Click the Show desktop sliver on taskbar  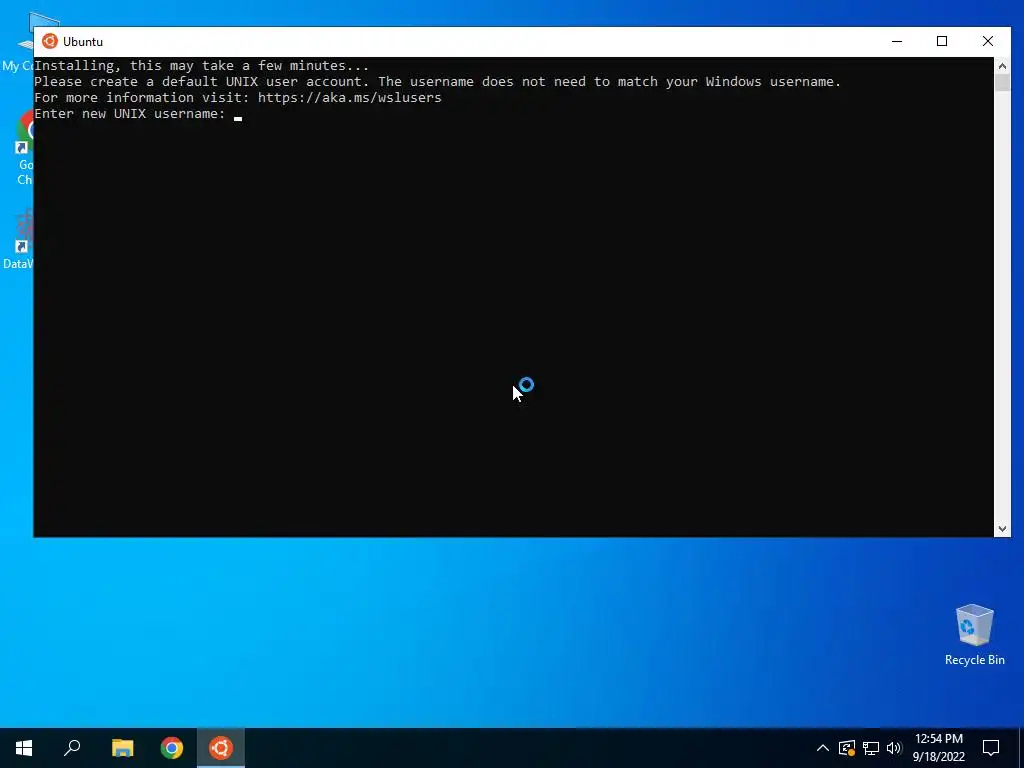[x=1021, y=748]
